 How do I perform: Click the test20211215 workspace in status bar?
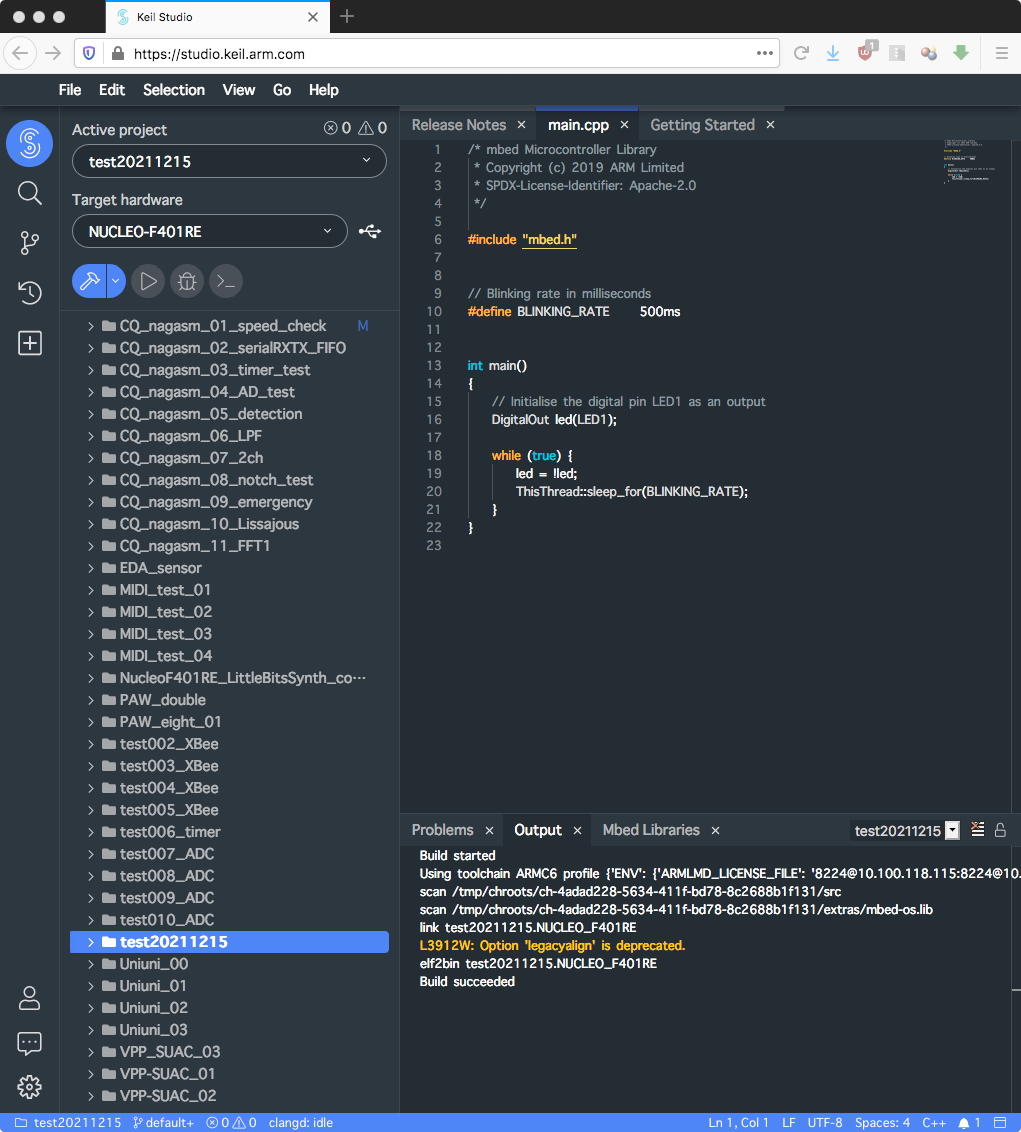[69, 1123]
